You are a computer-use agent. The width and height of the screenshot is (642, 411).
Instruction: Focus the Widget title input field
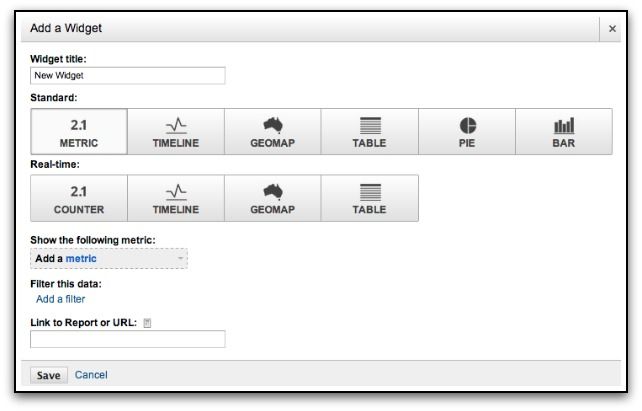128,76
